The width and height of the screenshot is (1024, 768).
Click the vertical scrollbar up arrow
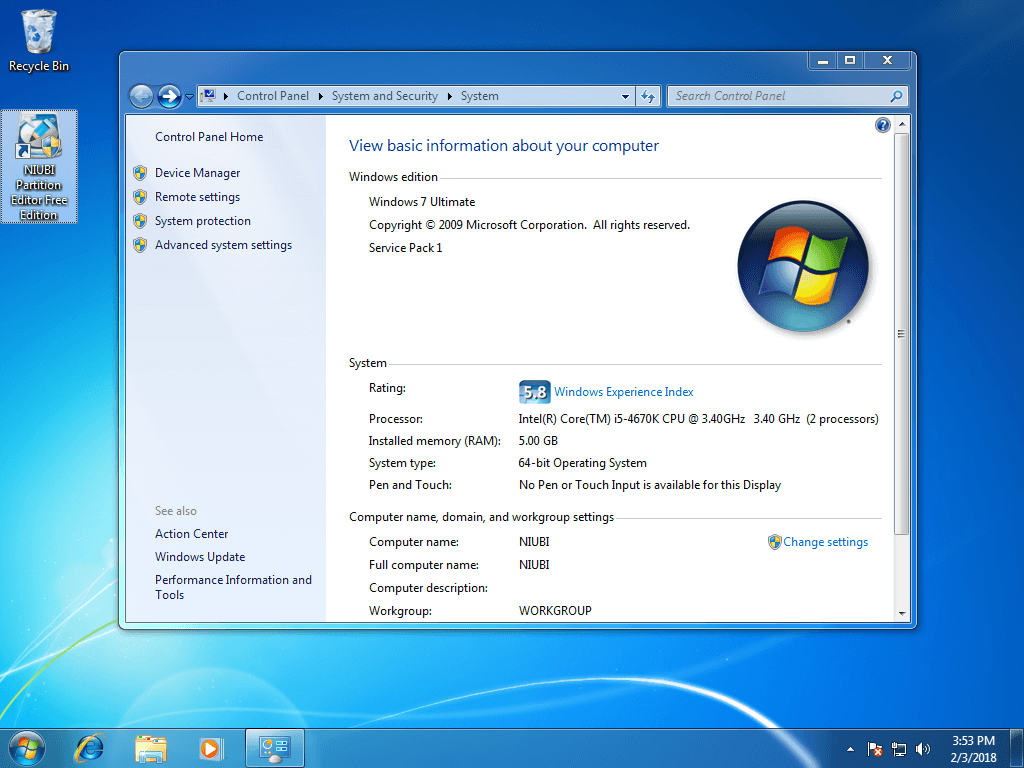[x=902, y=124]
